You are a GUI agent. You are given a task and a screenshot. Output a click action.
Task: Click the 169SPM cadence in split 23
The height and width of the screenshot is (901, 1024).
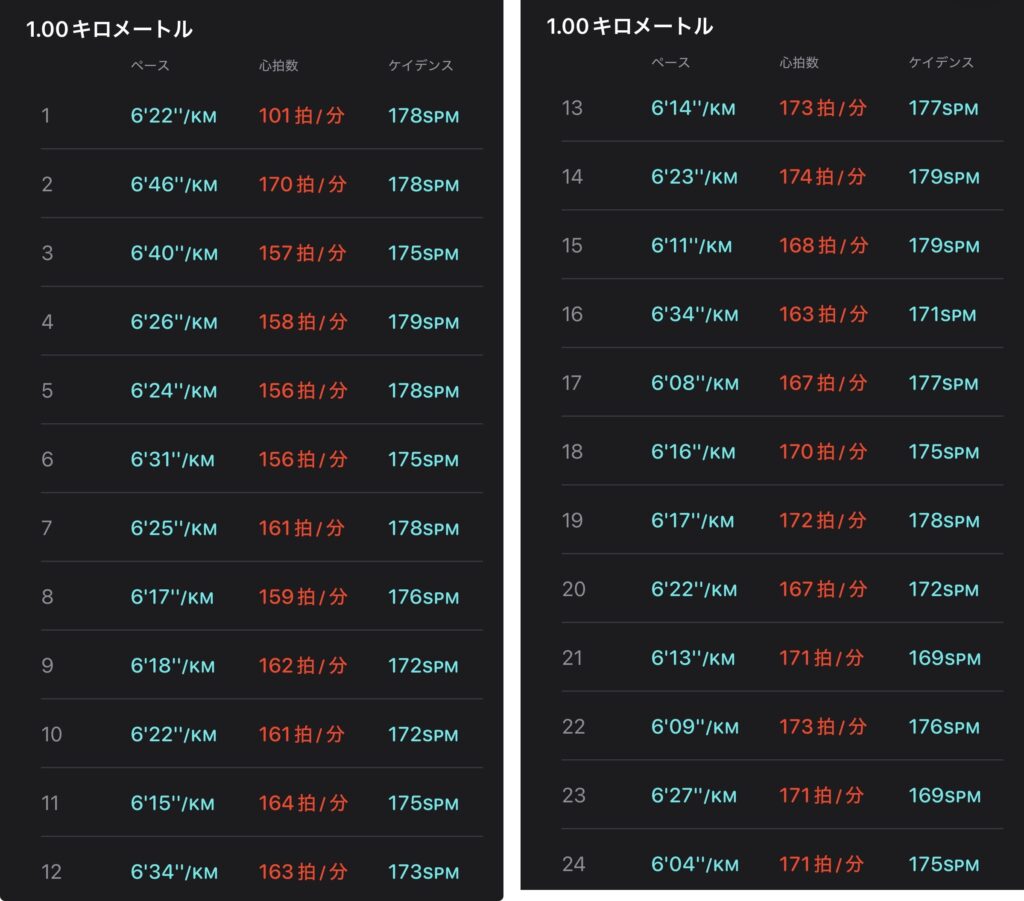[944, 795]
